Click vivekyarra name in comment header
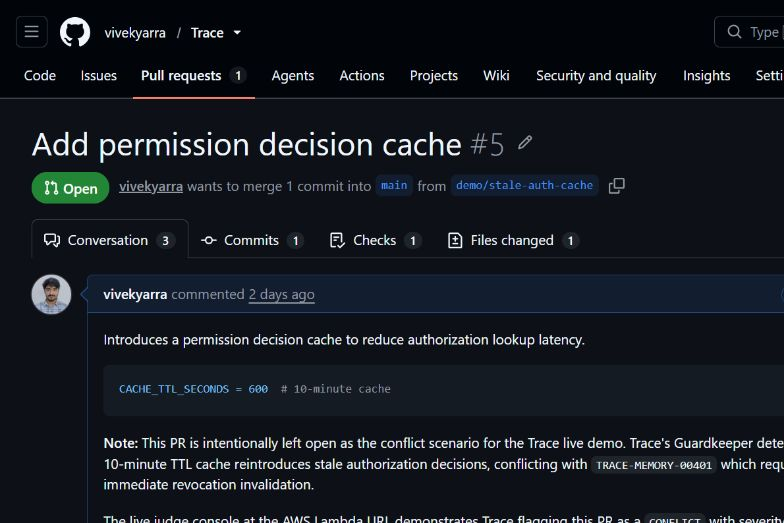This screenshot has height=523, width=784. 135,294
